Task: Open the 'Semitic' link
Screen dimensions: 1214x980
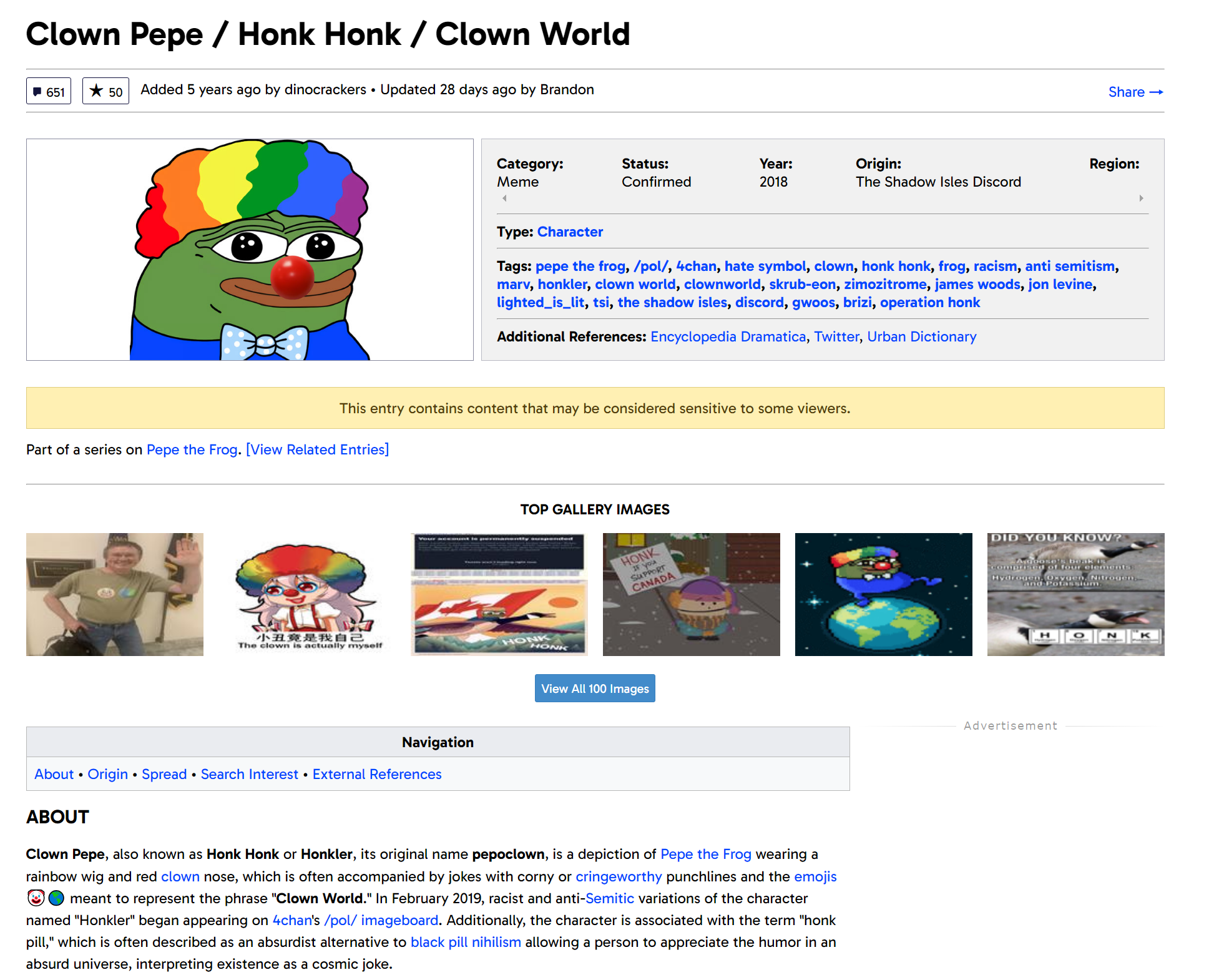Action: tap(610, 898)
